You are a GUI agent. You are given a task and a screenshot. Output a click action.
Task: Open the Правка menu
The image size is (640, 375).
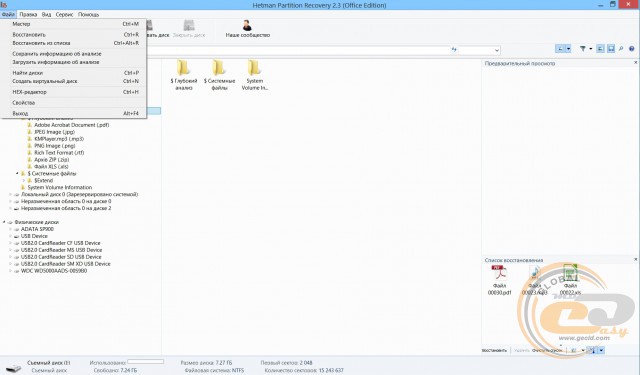(28, 14)
